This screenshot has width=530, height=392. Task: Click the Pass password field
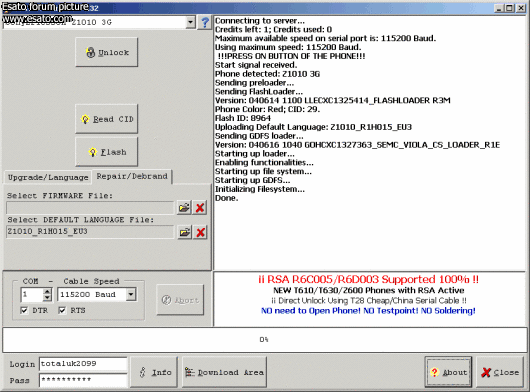[x=83, y=380]
